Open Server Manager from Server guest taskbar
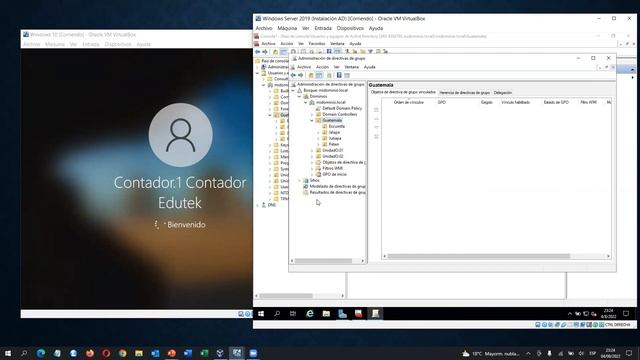The height and width of the screenshot is (360, 640). [342, 313]
